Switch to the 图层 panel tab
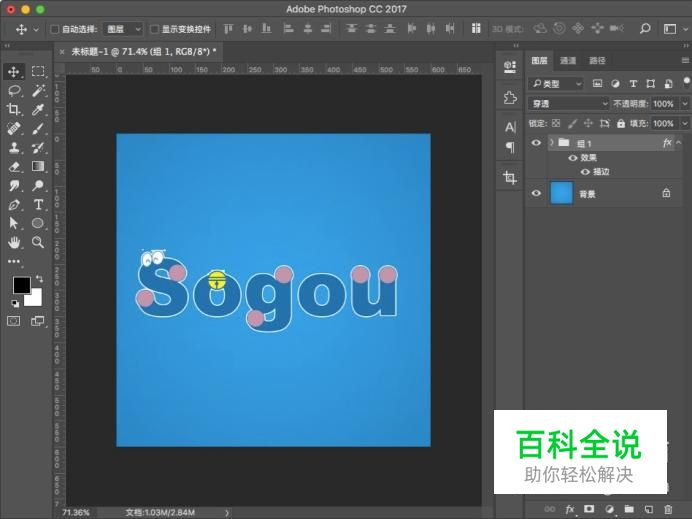Screen dimensions: 692x519 [x=539, y=60]
